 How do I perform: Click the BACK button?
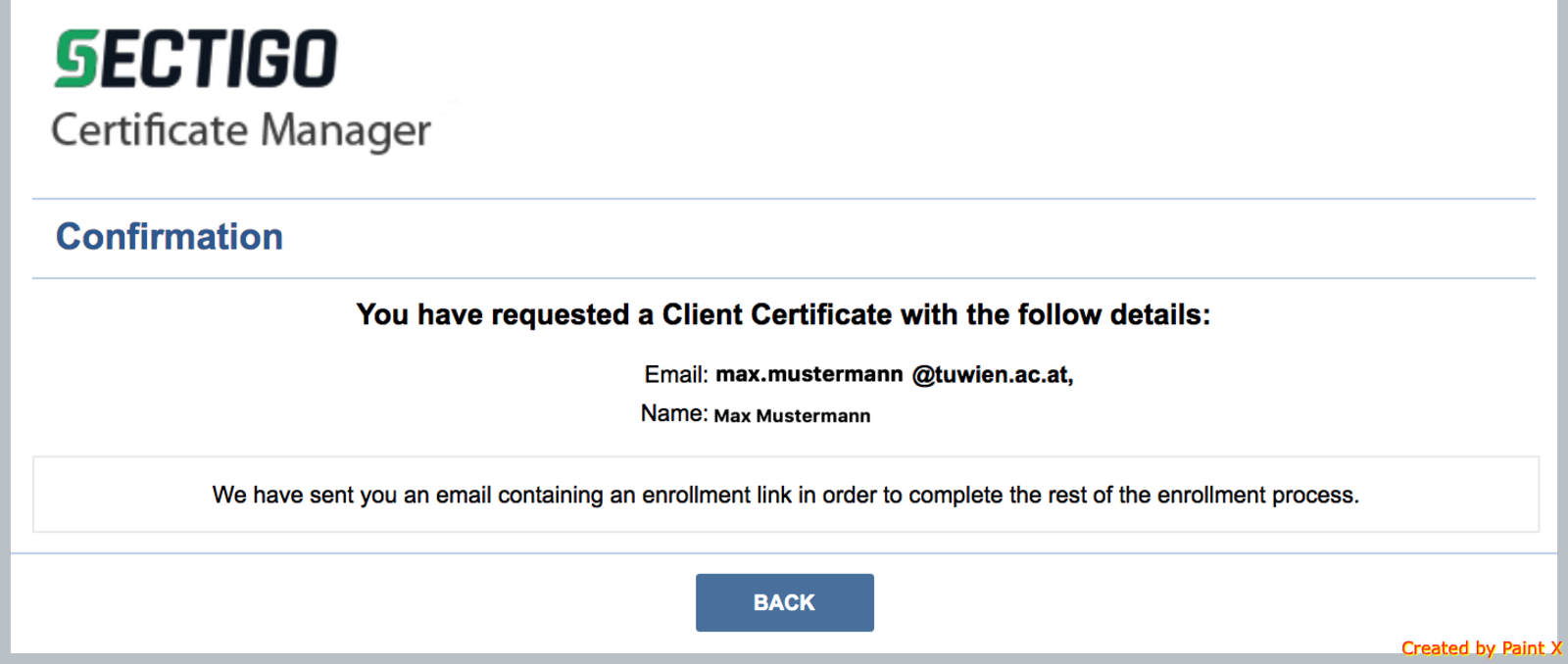[x=784, y=602]
